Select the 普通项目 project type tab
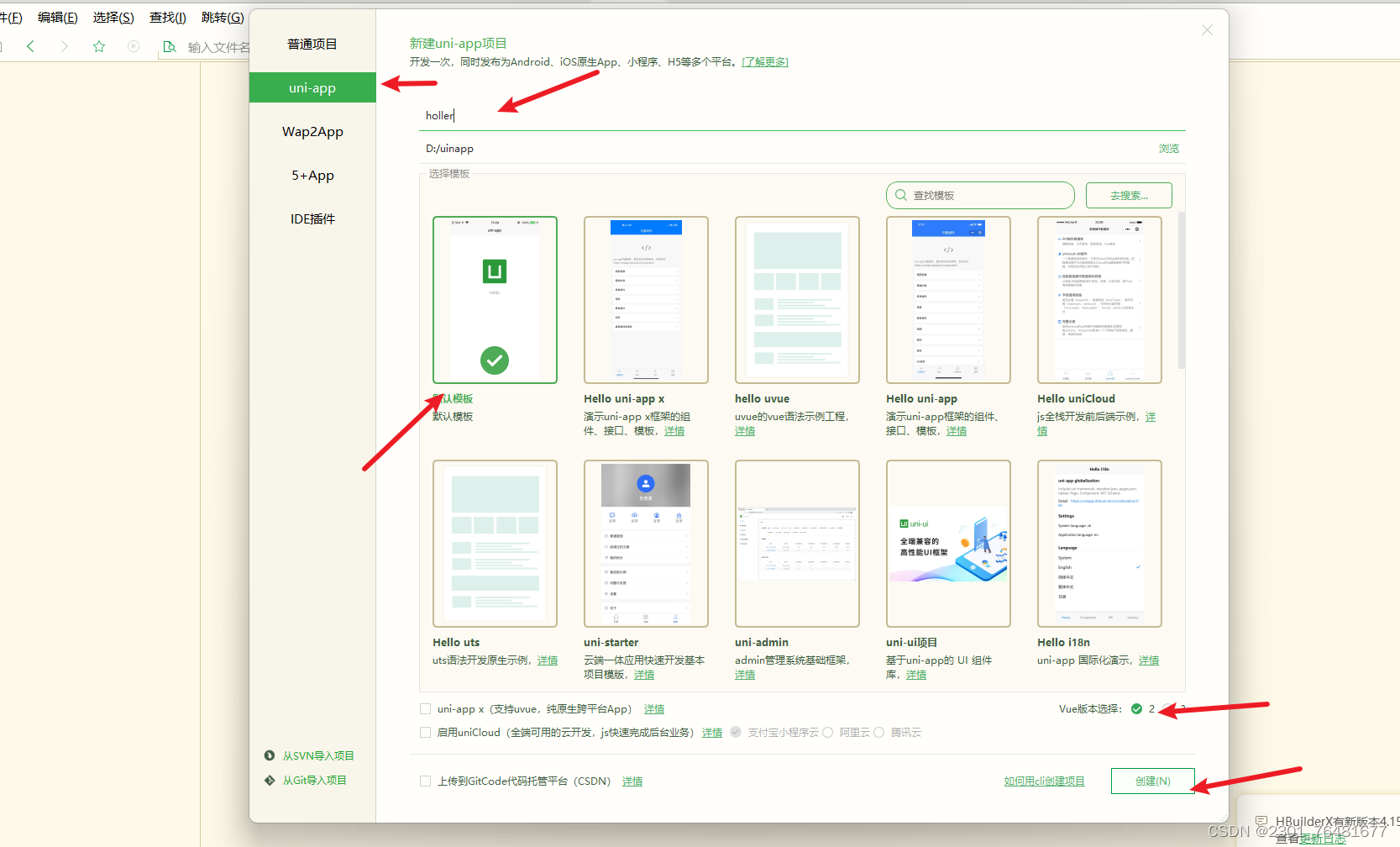Viewport: 1400px width, 847px height. tap(312, 44)
